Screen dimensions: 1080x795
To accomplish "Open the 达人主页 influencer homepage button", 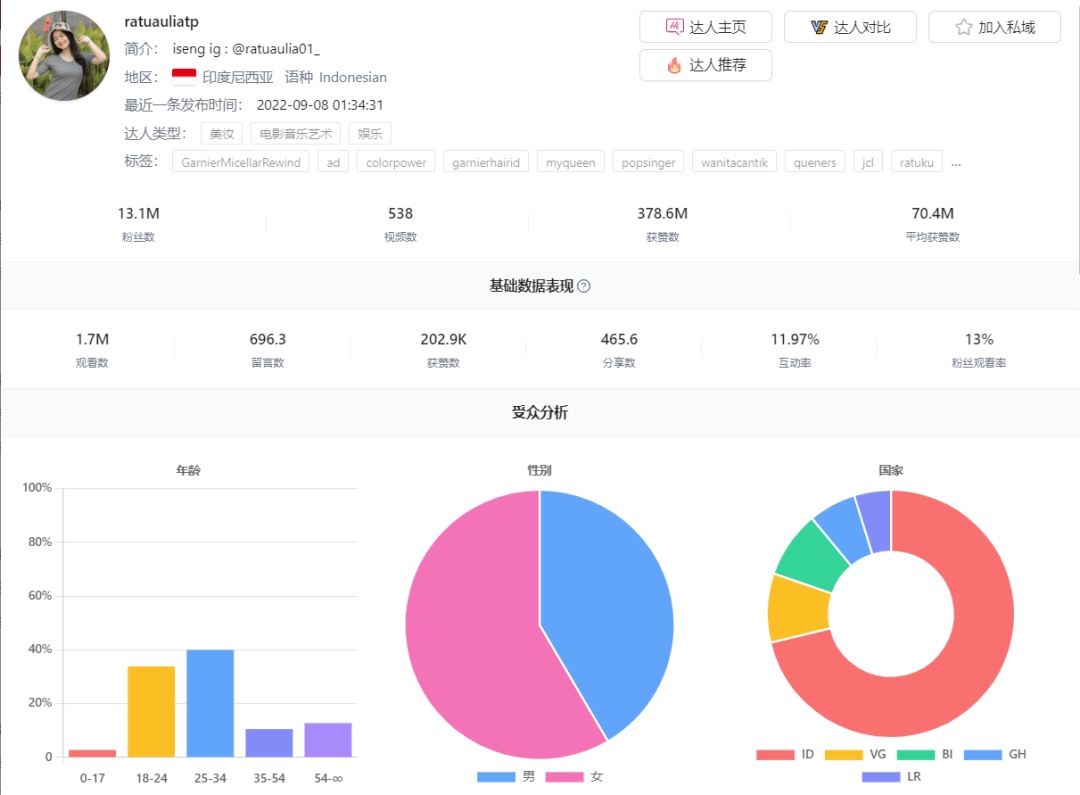I will click(x=705, y=27).
